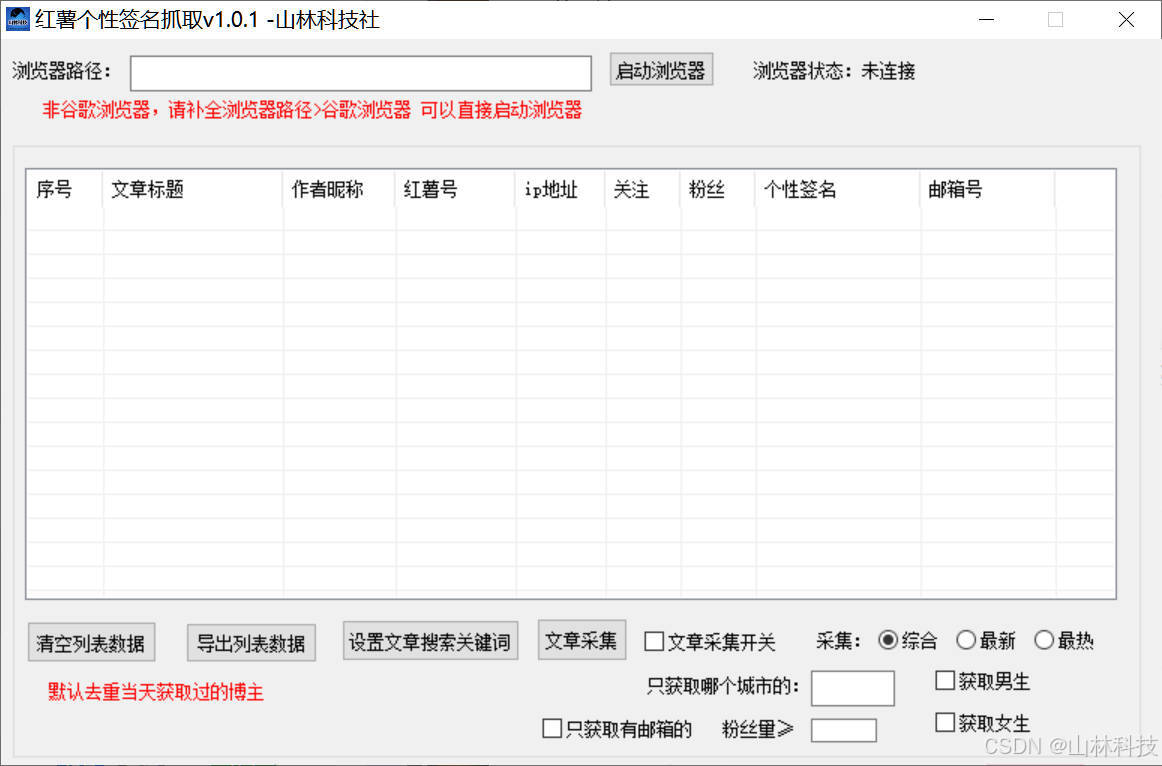Close the 红薯个性签名抓取 window

click(1126, 20)
